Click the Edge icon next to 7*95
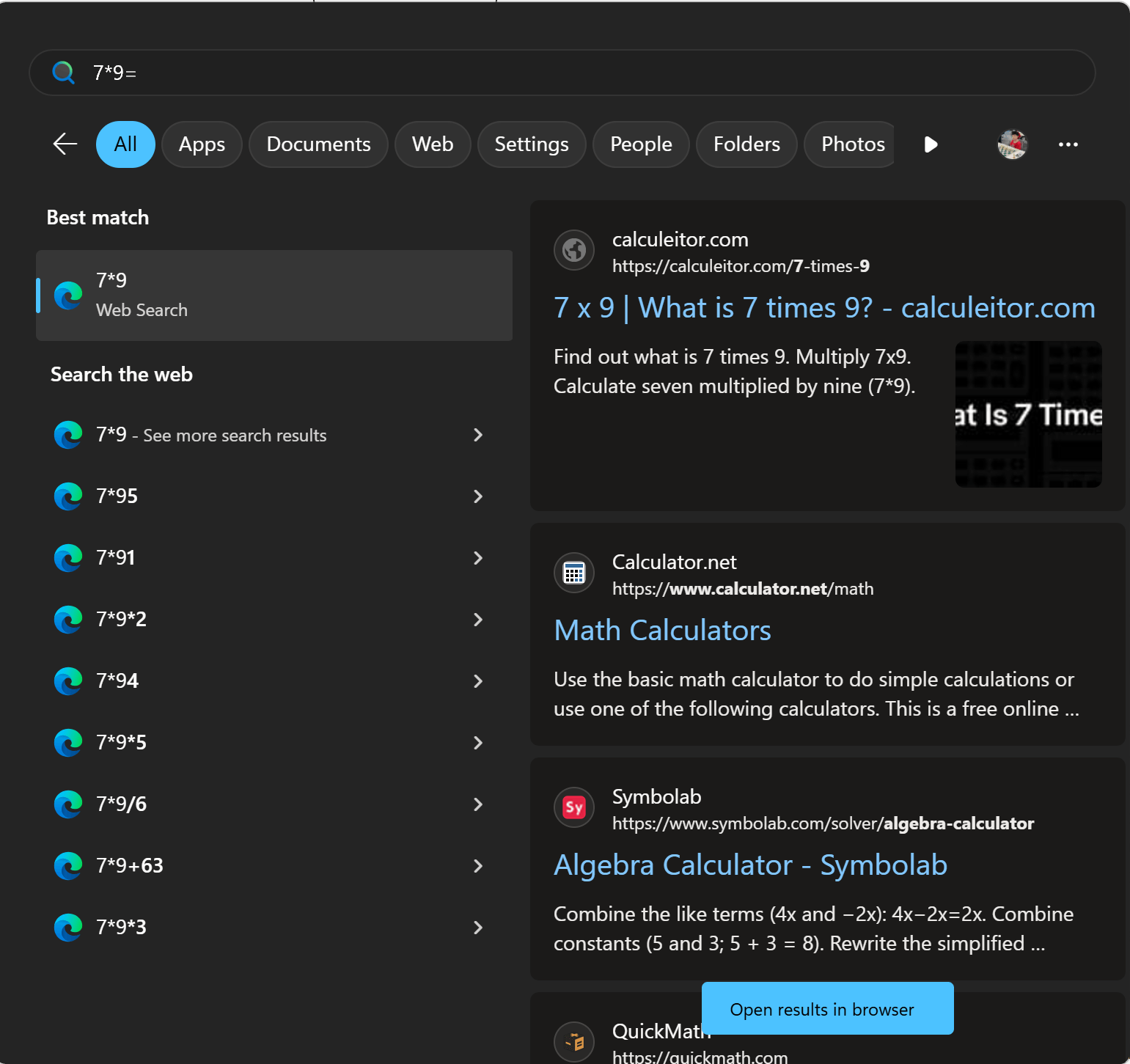The width and height of the screenshot is (1130, 1064). click(x=68, y=496)
